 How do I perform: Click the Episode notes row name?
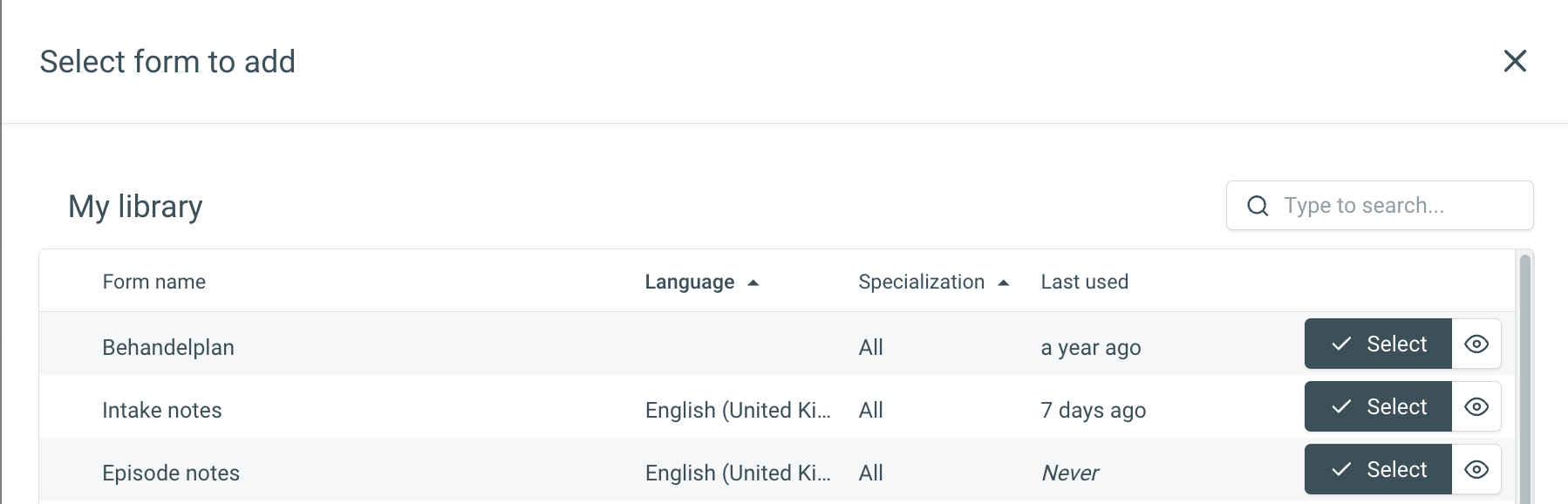point(171,473)
